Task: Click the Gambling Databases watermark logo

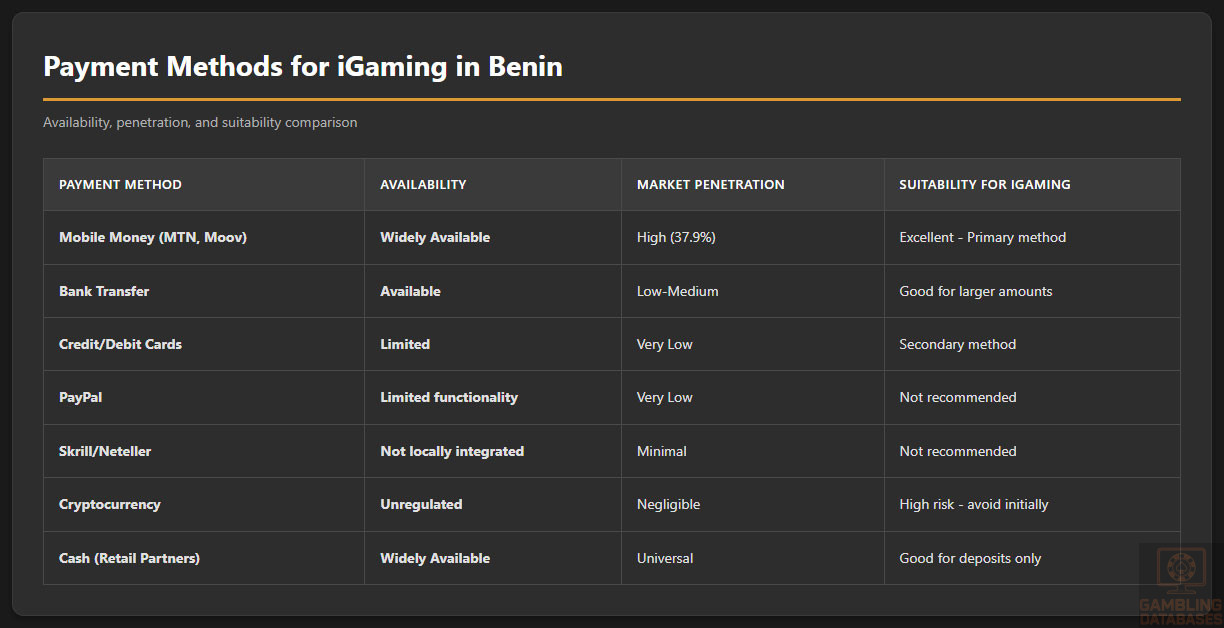Action: tap(1180, 583)
